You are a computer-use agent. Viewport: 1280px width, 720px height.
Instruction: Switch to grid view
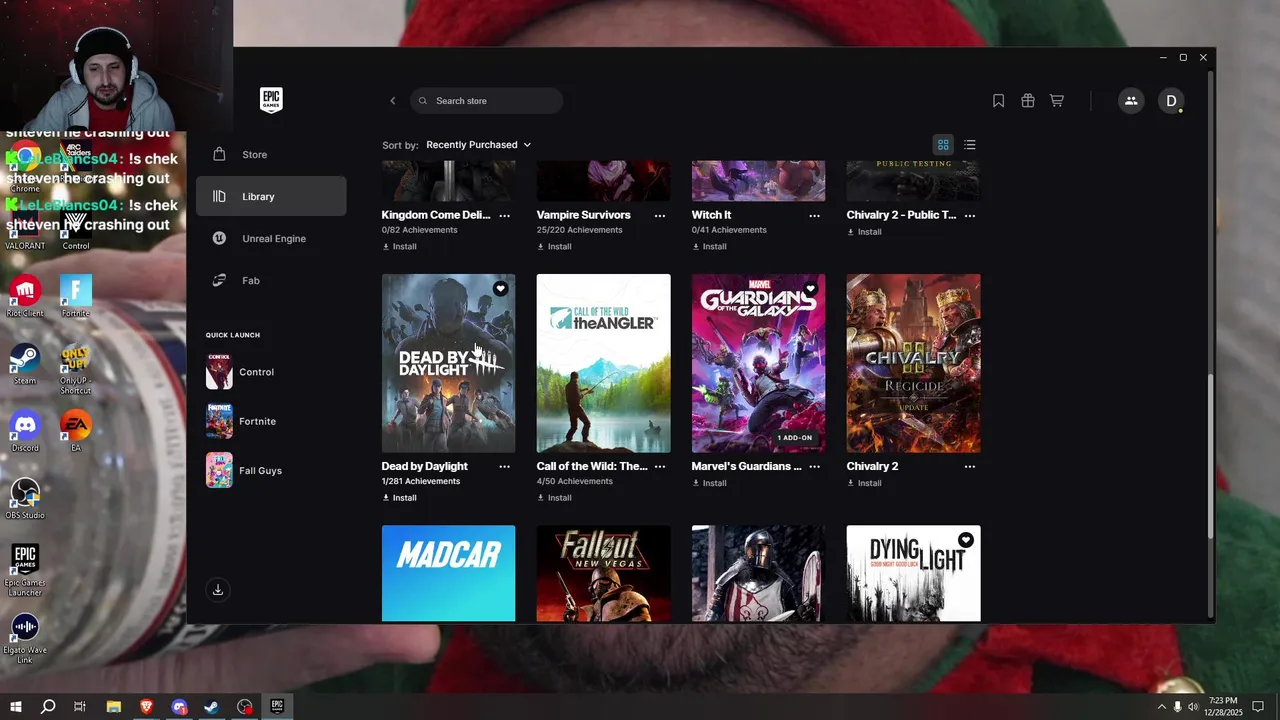(943, 145)
